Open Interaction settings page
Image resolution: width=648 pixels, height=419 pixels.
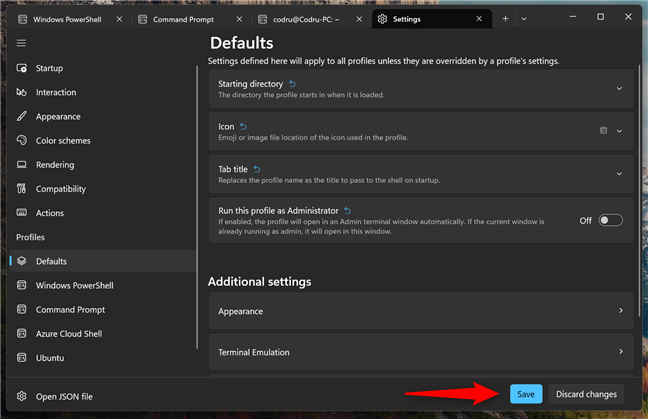pyautogui.click(x=102, y=92)
